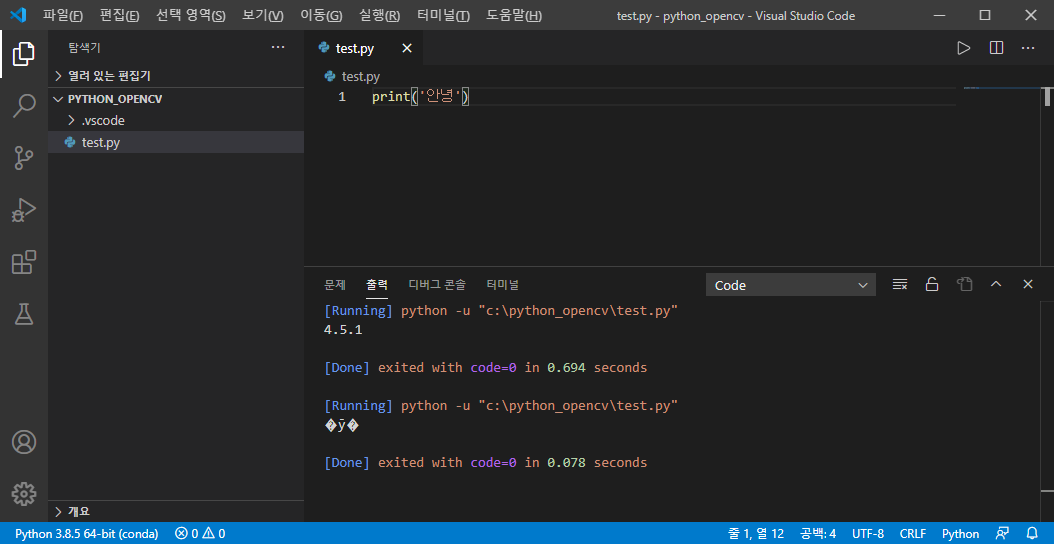Open the Testing flask view

pyautogui.click(x=24, y=314)
